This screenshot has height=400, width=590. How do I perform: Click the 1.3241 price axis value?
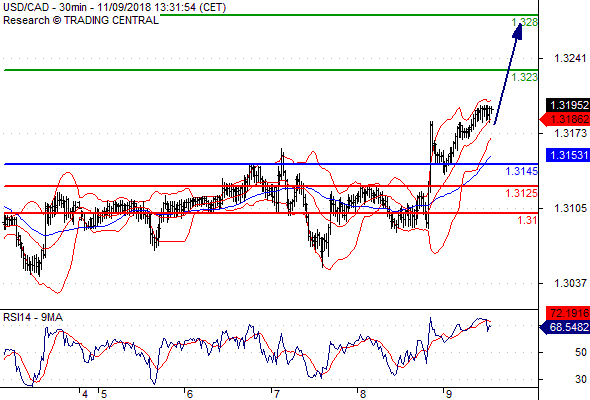(570, 58)
